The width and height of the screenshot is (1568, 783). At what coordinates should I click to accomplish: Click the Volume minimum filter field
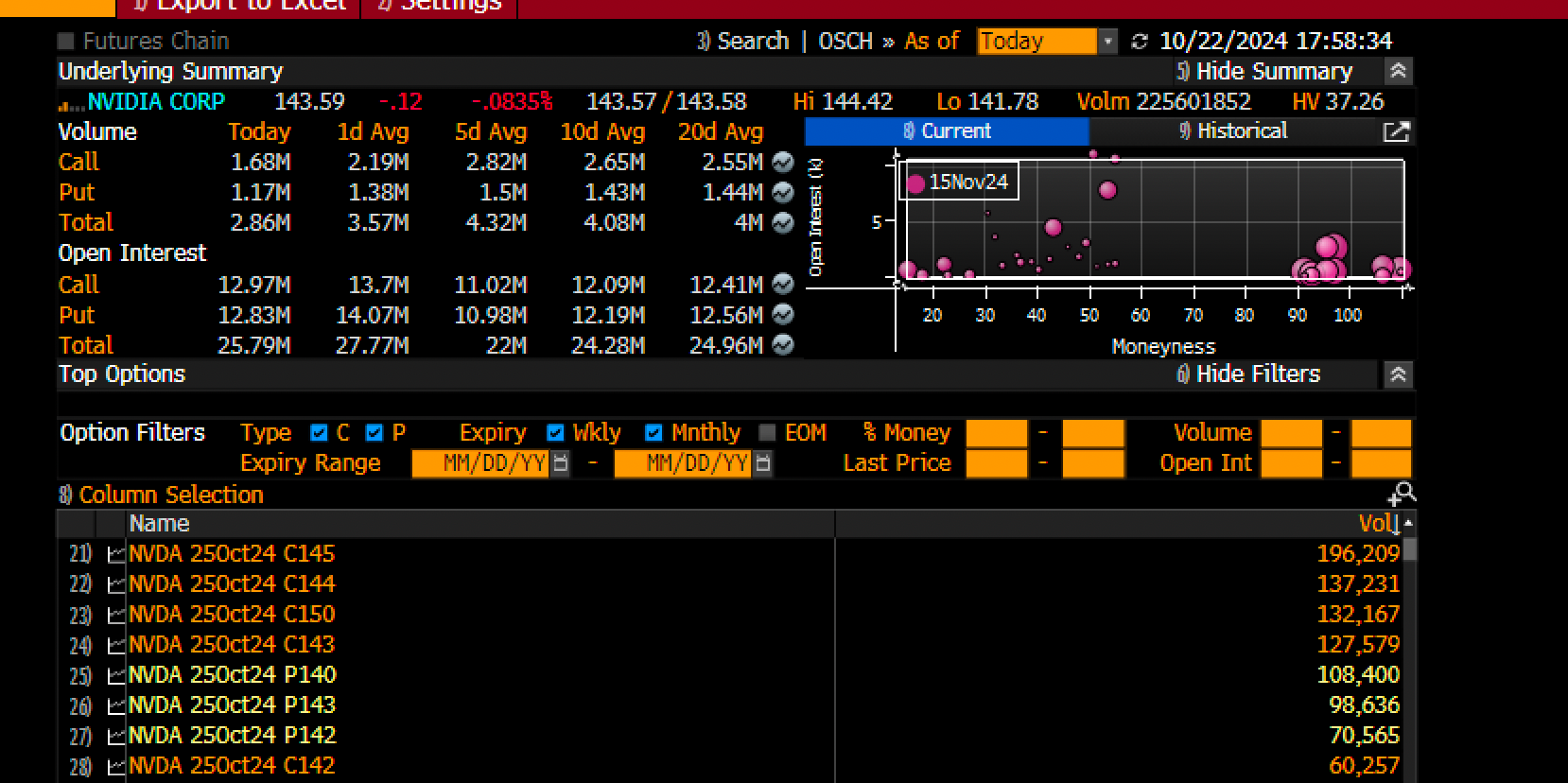pyautogui.click(x=1291, y=433)
